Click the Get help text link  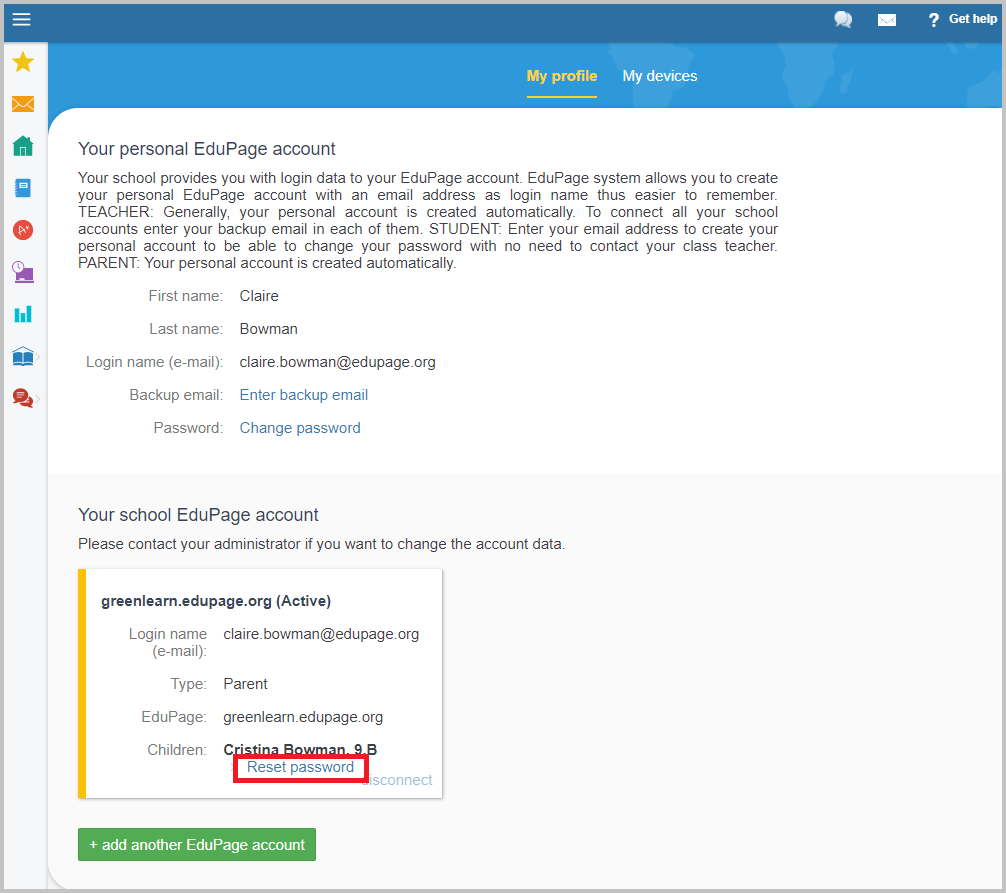point(973,19)
